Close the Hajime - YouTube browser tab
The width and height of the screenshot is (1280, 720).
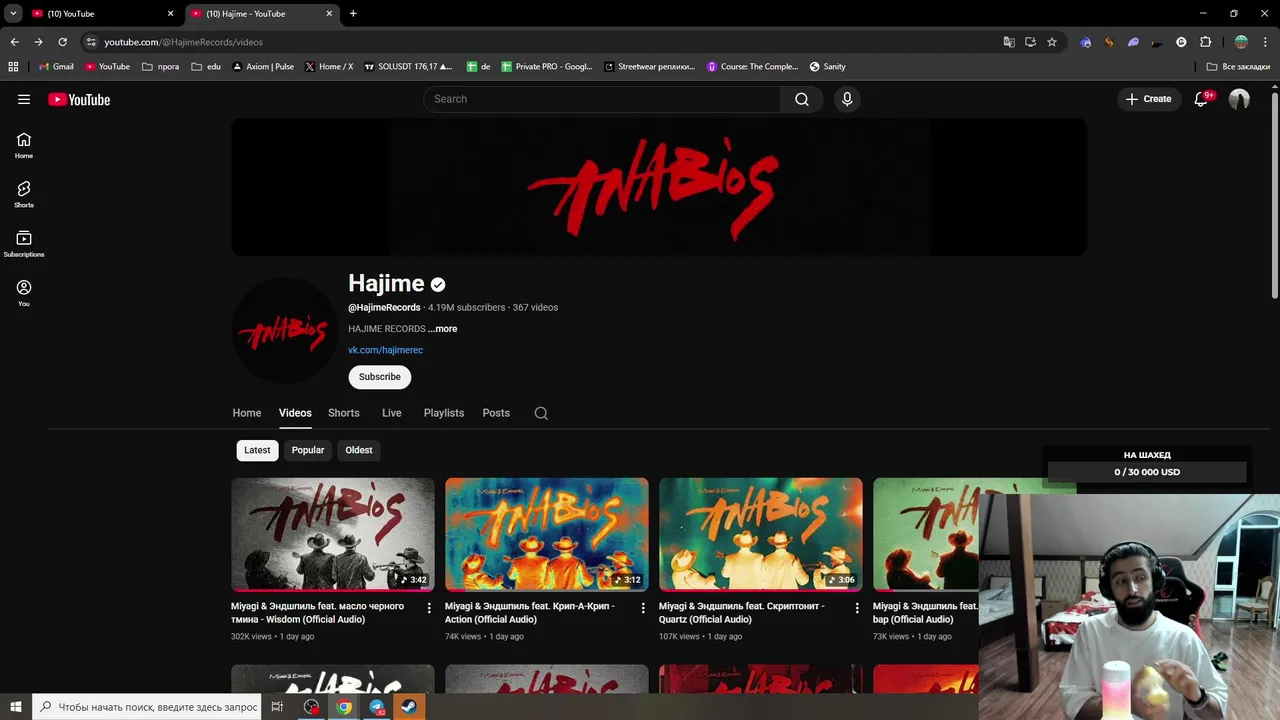point(329,14)
